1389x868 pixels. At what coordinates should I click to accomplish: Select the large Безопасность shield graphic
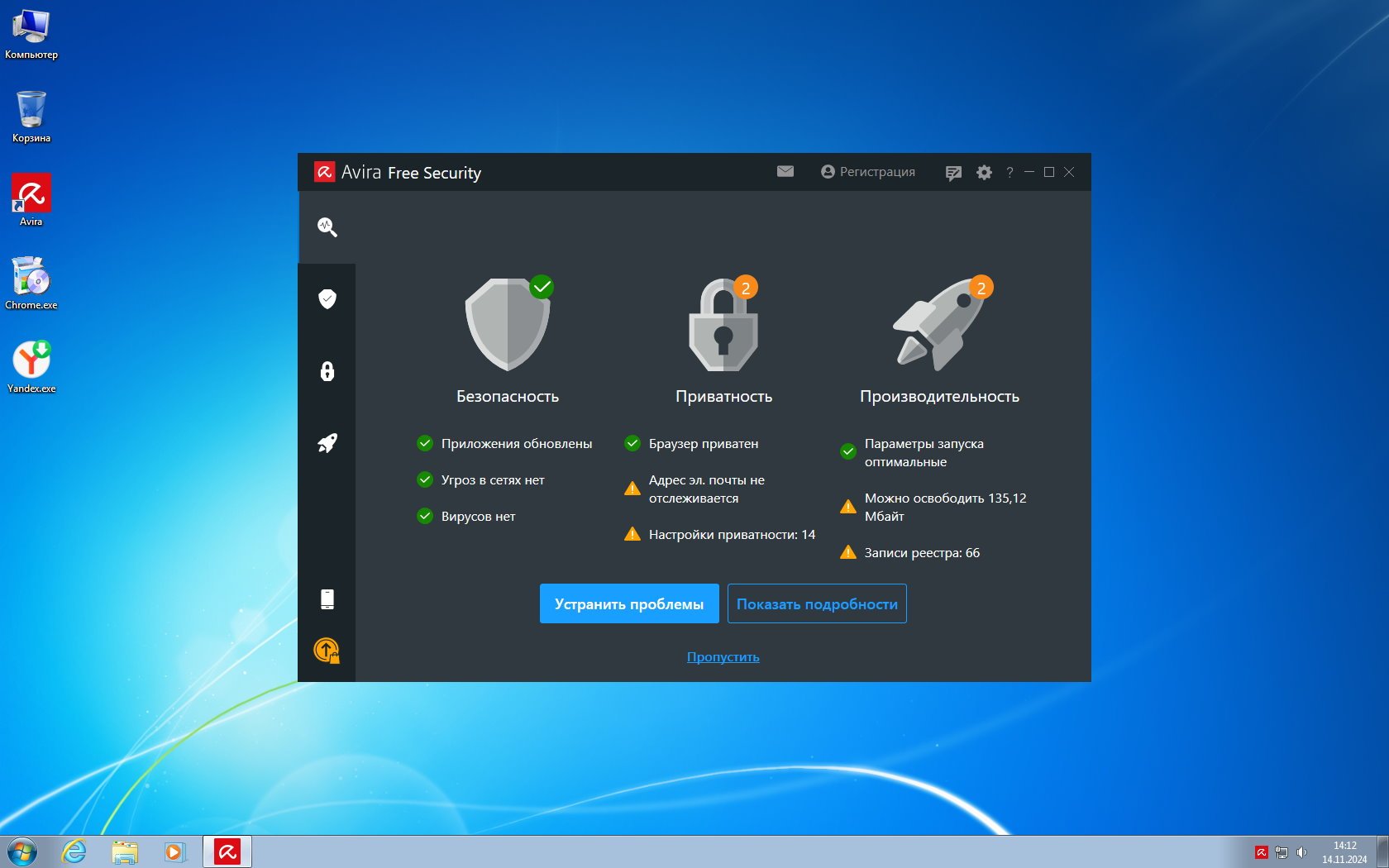tap(508, 324)
